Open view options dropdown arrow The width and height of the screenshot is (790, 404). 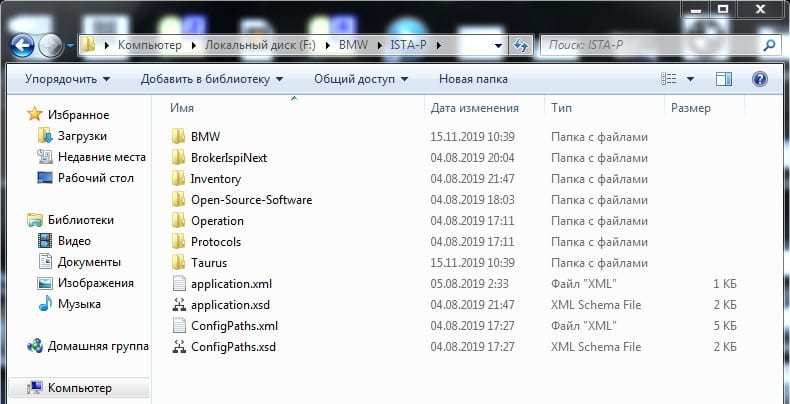click(x=690, y=79)
